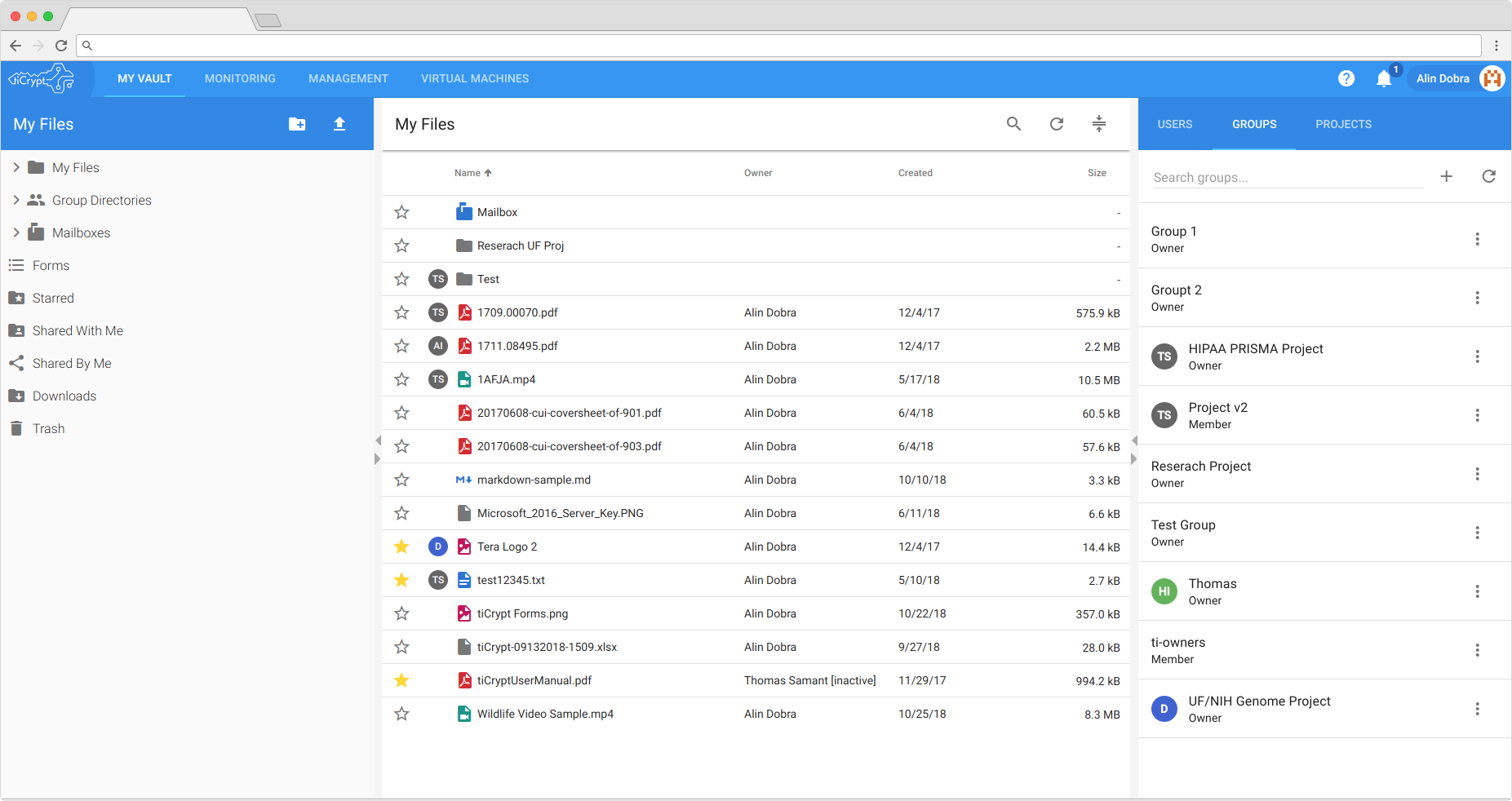Refresh the My Files list
Viewport: 1512px width, 801px height.
coord(1056,124)
